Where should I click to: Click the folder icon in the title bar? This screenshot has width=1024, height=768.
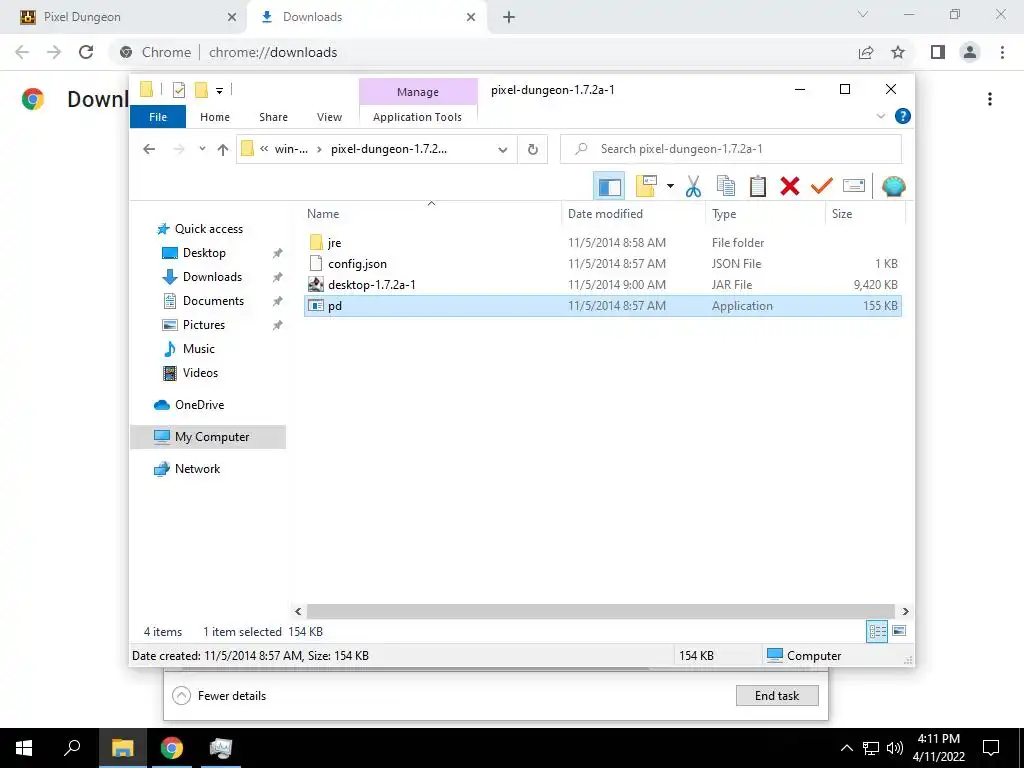click(x=146, y=89)
